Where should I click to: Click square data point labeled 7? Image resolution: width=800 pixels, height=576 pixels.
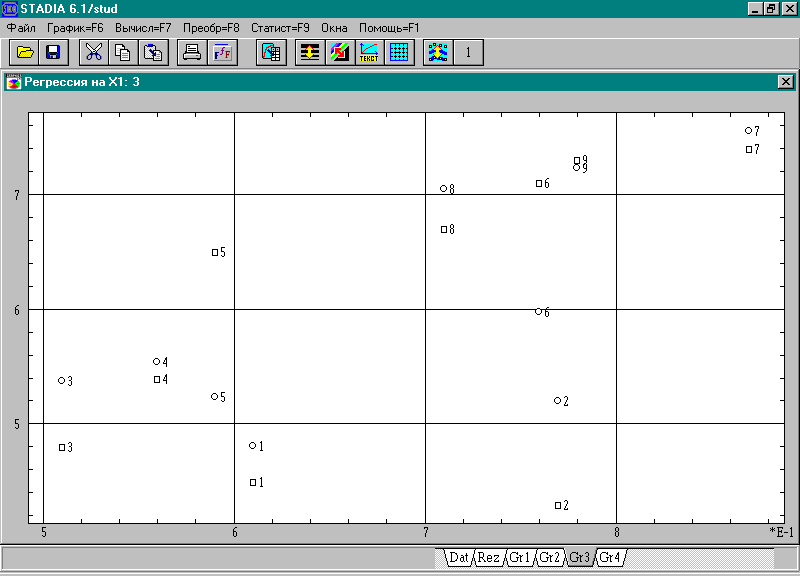[x=749, y=149]
